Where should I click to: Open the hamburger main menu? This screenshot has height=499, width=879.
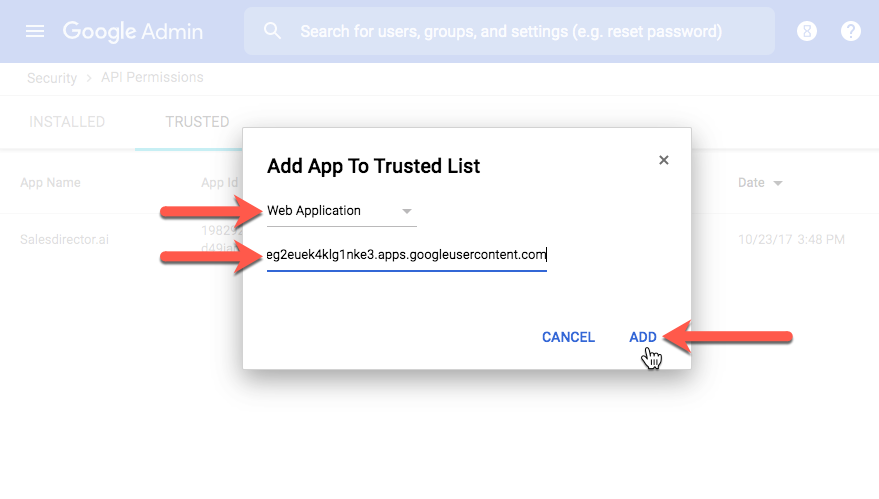[35, 31]
